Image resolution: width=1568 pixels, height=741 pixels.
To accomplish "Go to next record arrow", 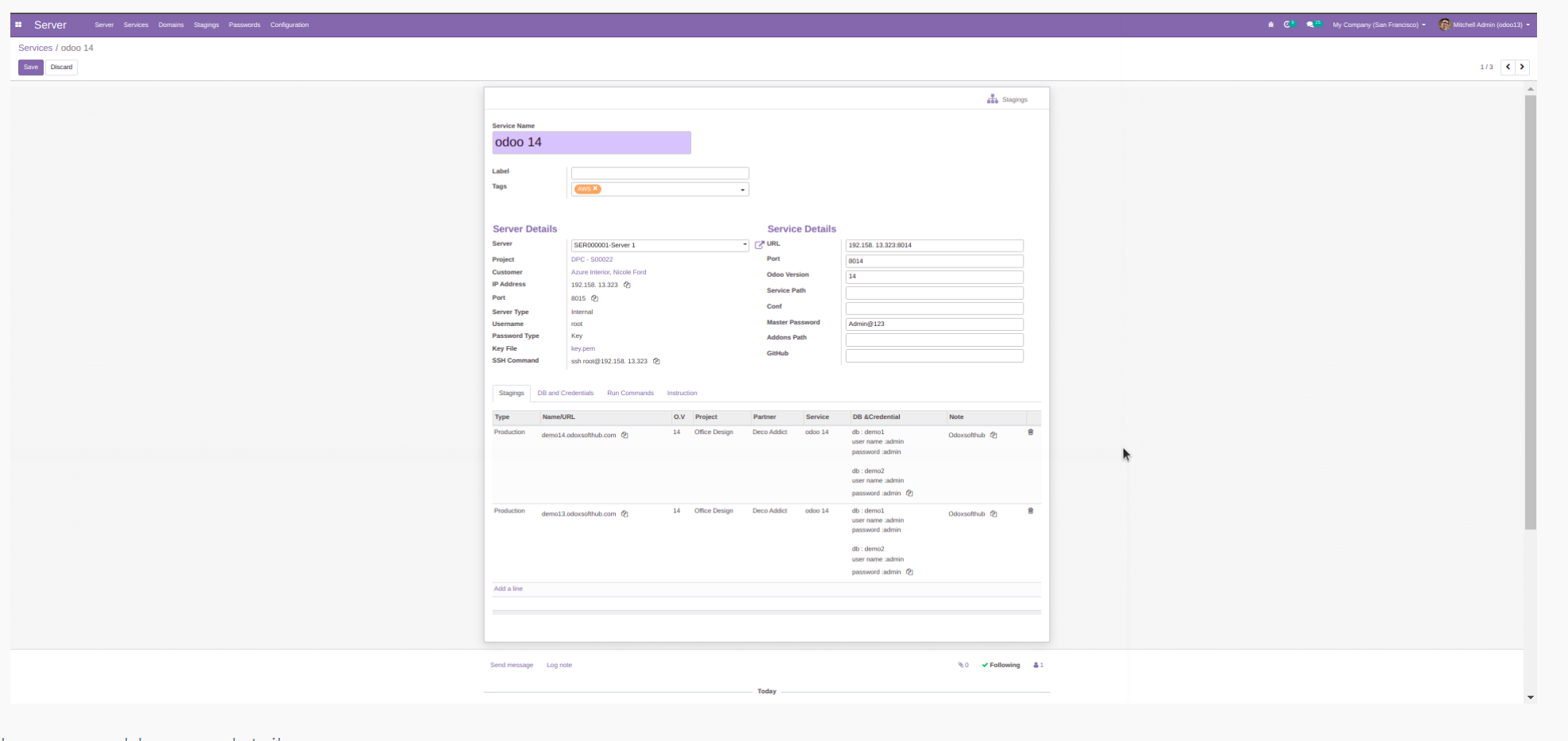I will point(1522,67).
